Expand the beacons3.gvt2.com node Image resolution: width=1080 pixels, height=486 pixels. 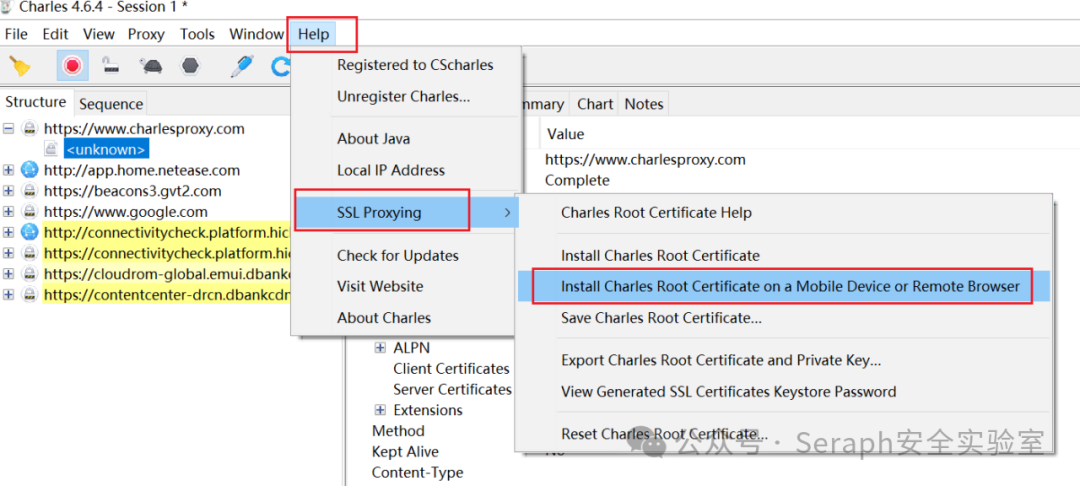8,191
